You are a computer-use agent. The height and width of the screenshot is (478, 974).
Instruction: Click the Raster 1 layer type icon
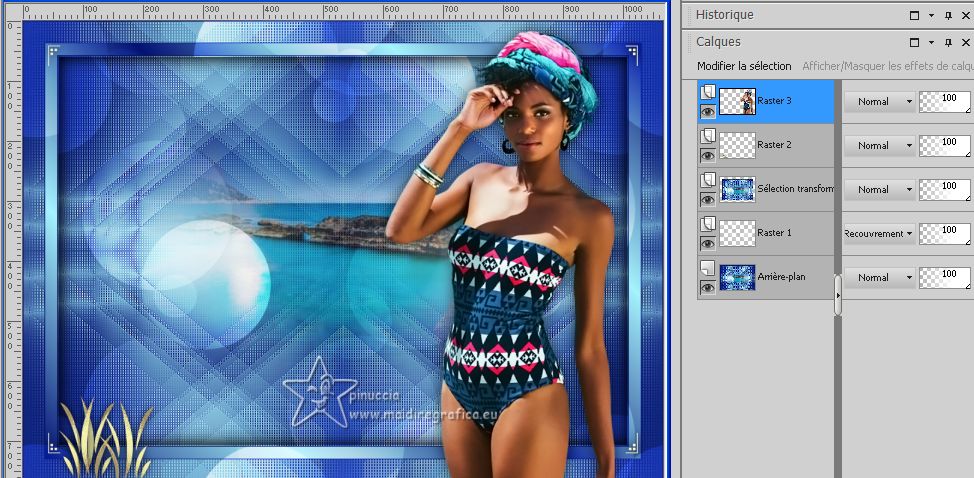click(x=708, y=224)
